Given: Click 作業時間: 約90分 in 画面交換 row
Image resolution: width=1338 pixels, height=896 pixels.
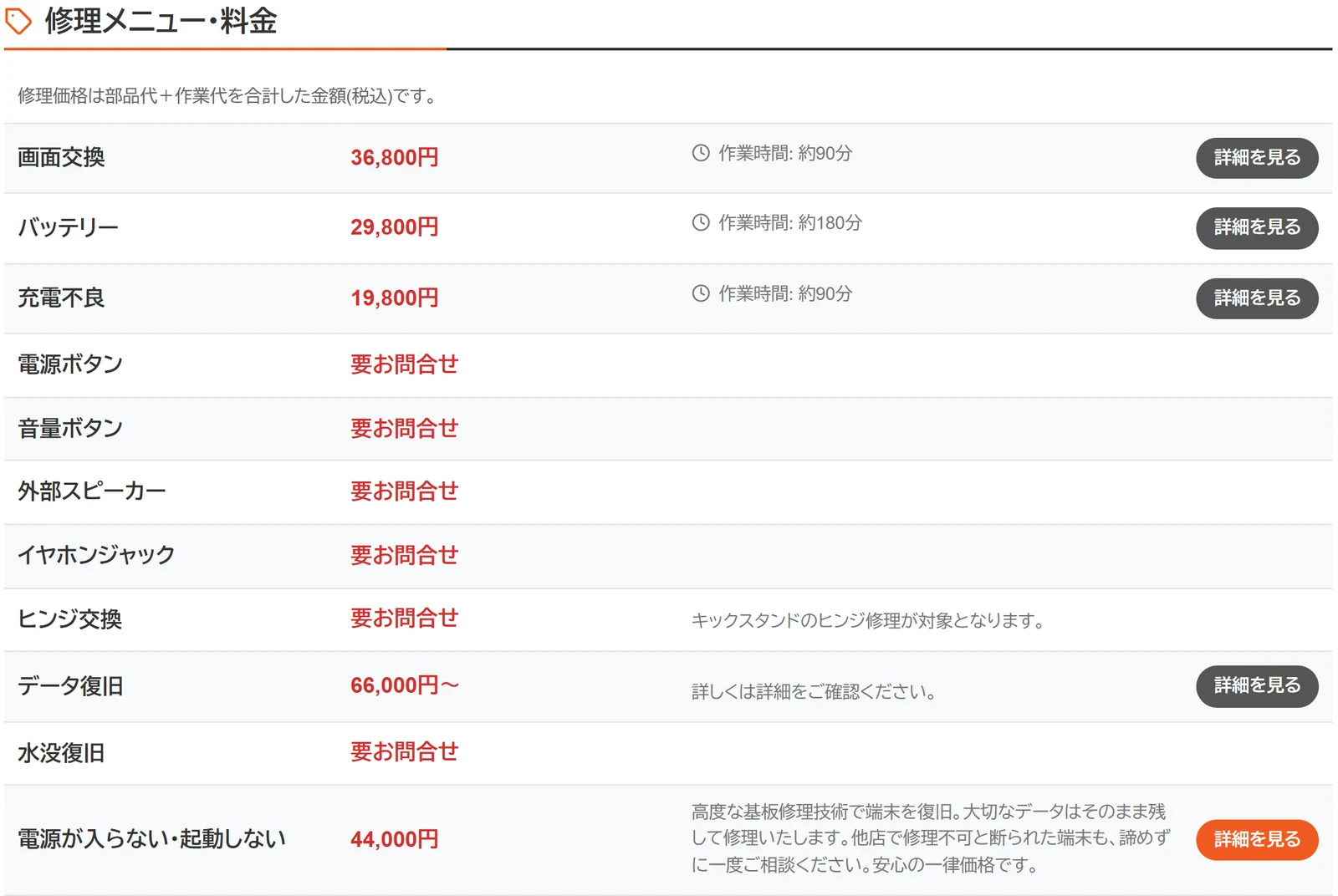Looking at the screenshot, I should coord(786,153).
